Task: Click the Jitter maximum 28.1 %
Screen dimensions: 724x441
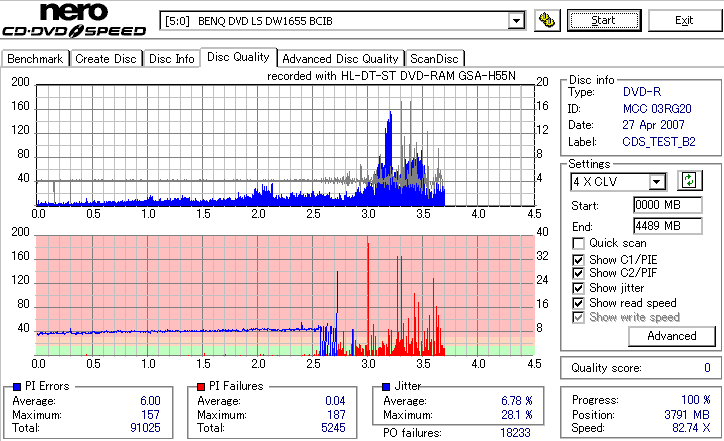Action: 517,415
